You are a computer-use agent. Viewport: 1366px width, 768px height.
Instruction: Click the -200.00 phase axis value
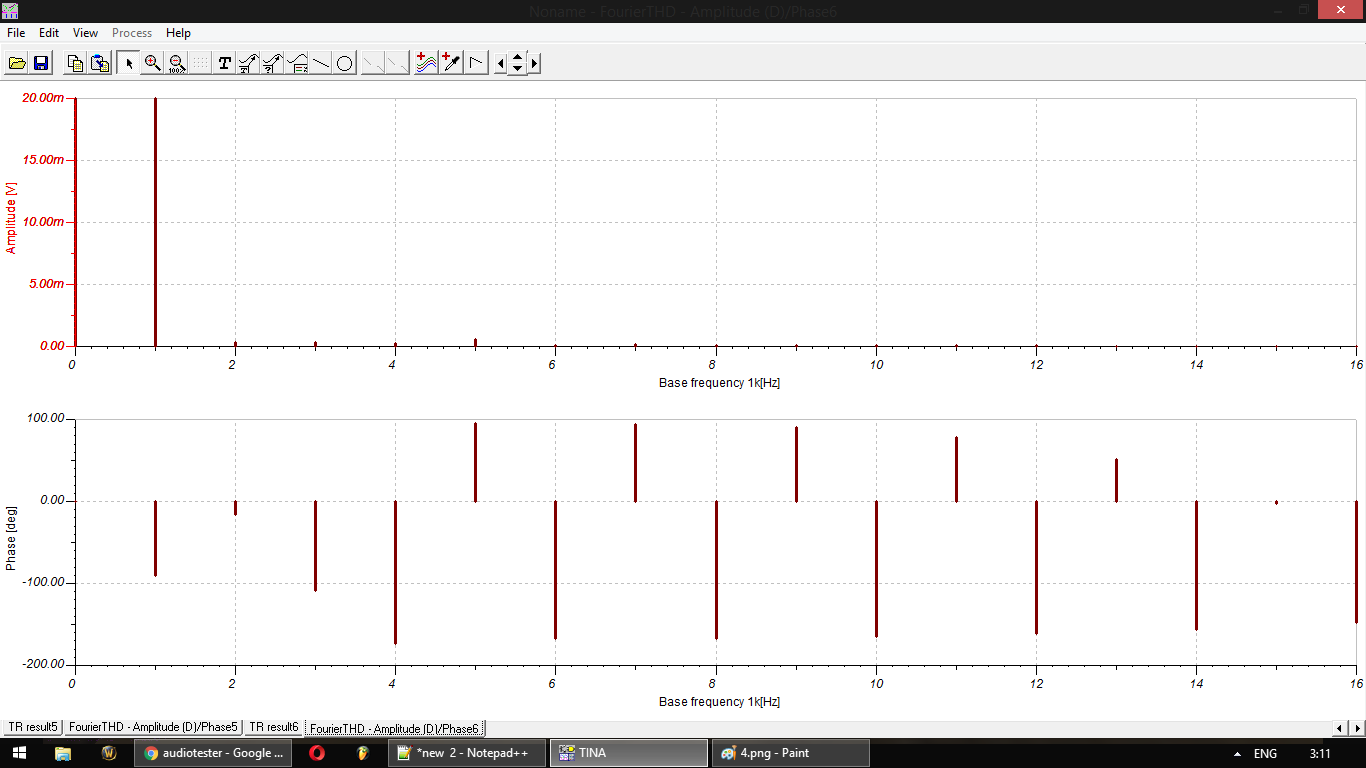(43, 664)
